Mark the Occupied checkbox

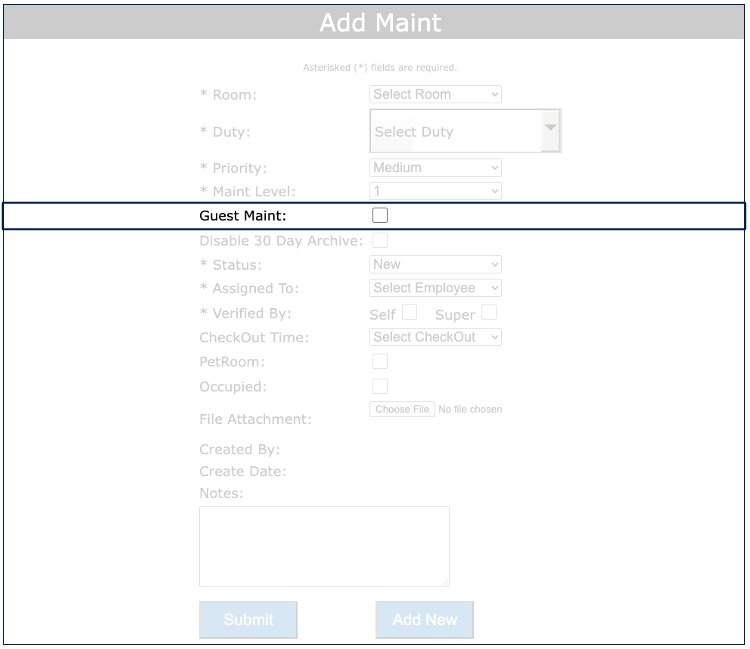[x=380, y=386]
